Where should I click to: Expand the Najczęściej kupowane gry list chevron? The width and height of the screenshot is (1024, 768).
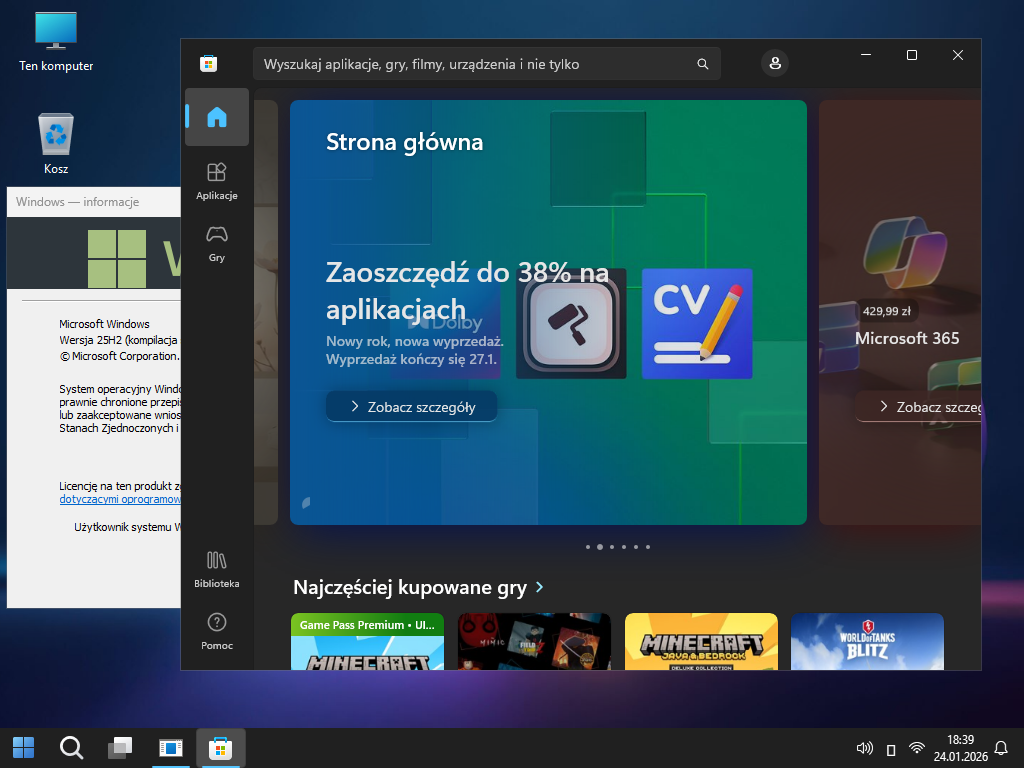540,587
